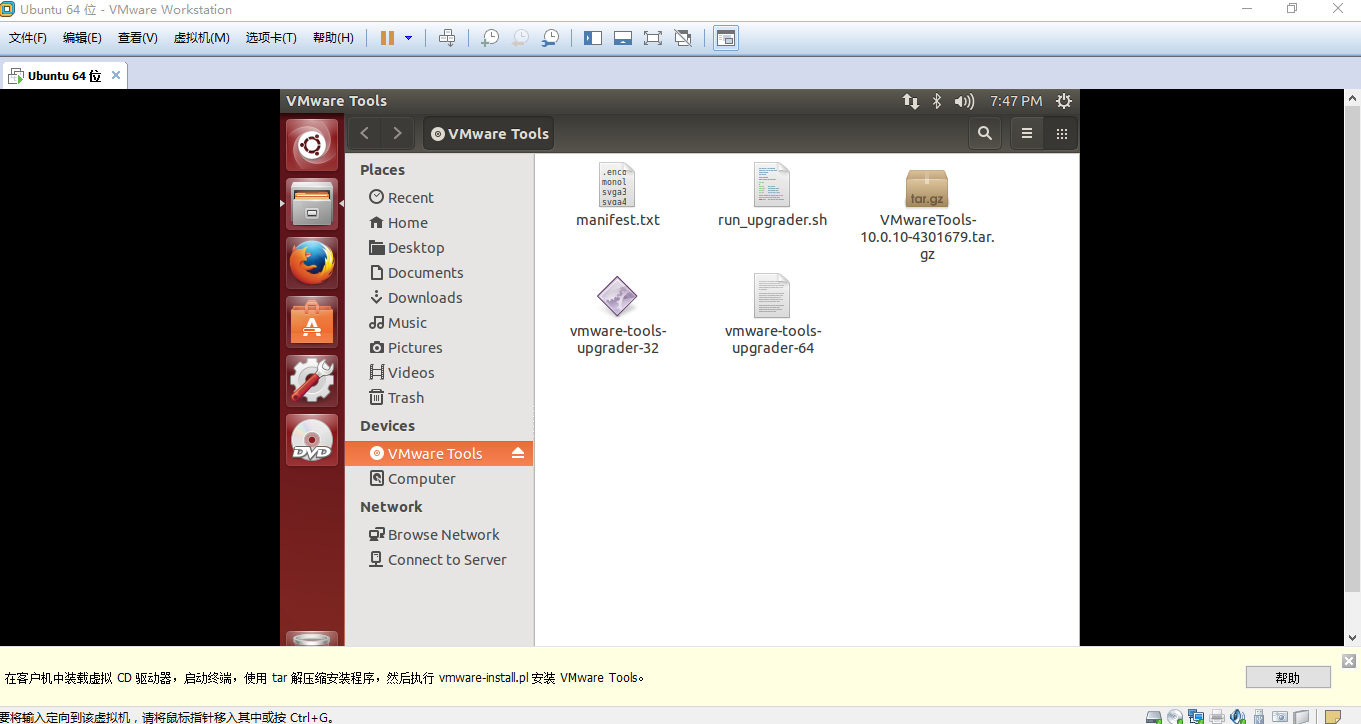Dismiss the yellow VMware Tools hint bar
This screenshot has width=1361, height=724.
tap(1349, 661)
